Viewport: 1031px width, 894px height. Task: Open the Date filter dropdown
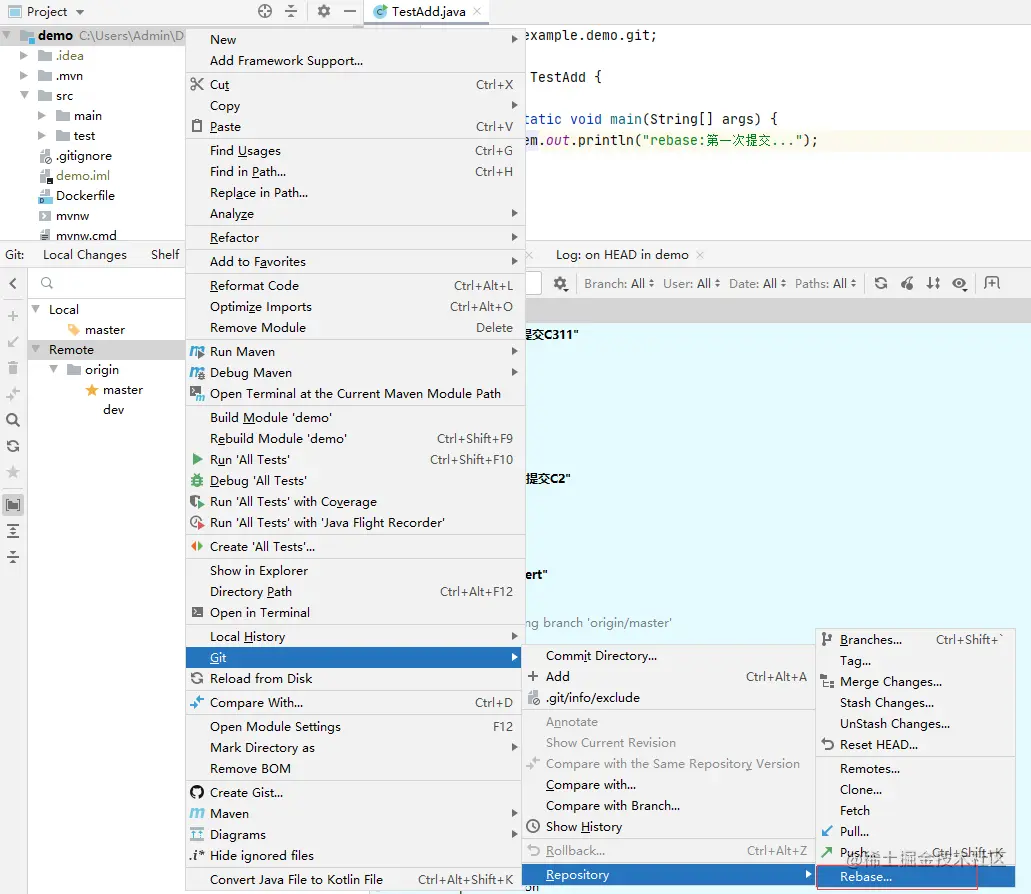click(x=757, y=283)
